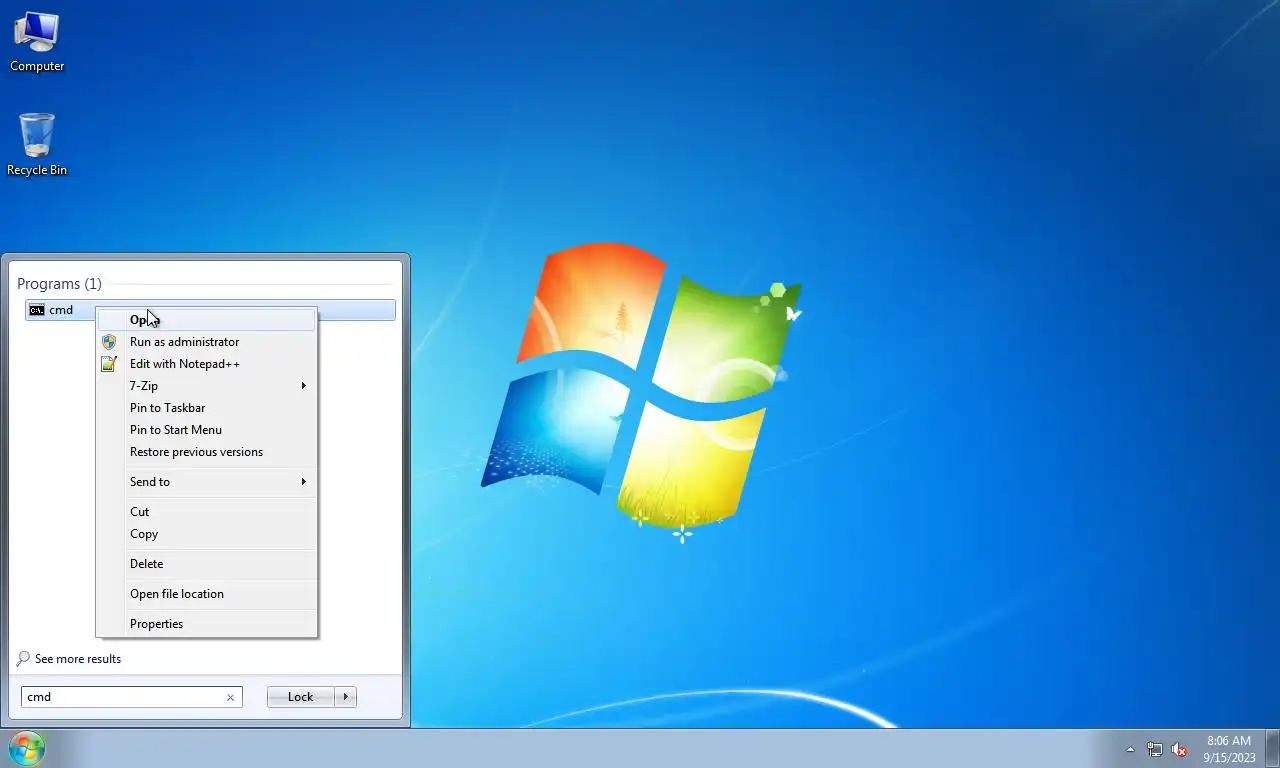Open the taskbar clock showing 8:06 AM
The height and width of the screenshot is (768, 1280).
pyautogui.click(x=1229, y=749)
